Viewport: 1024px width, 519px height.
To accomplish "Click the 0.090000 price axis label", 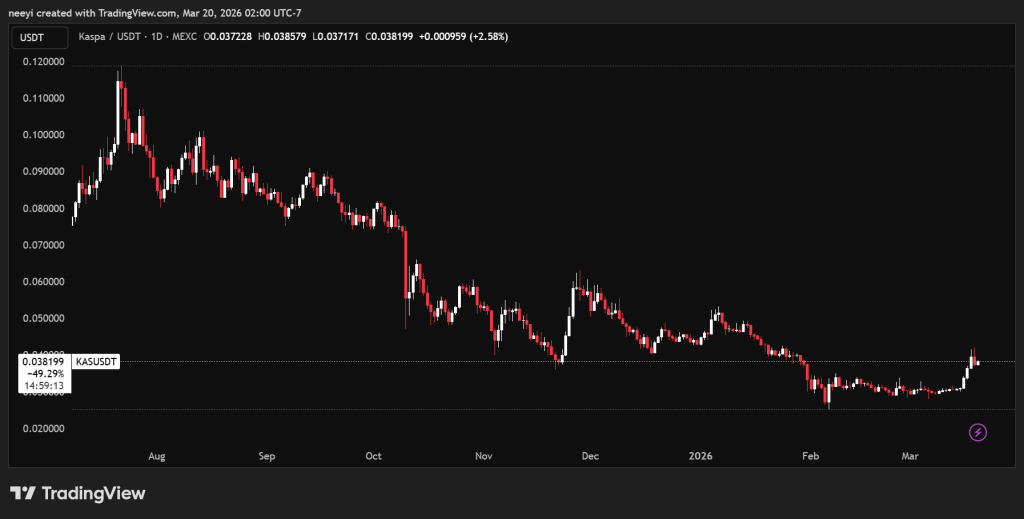I will click(x=43, y=172).
